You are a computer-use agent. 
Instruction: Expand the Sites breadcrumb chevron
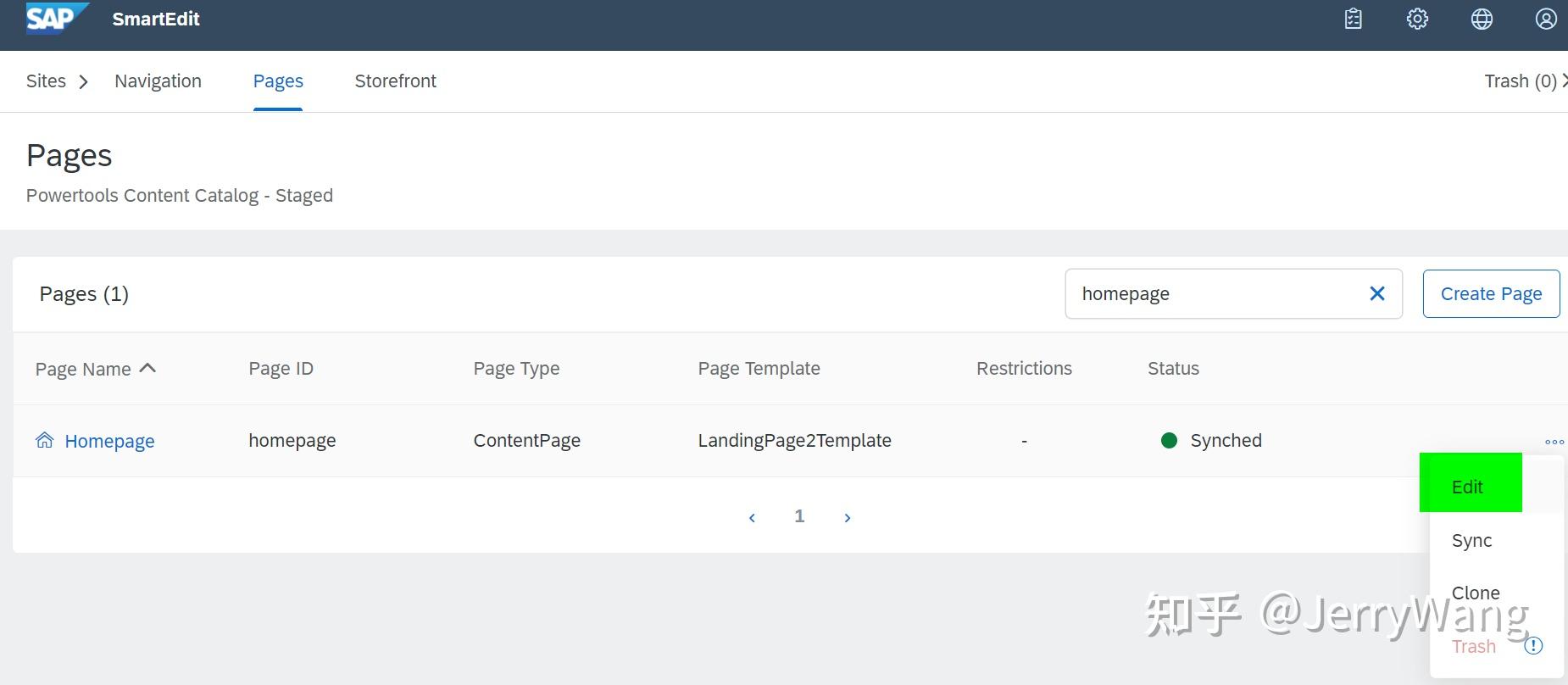(x=83, y=81)
